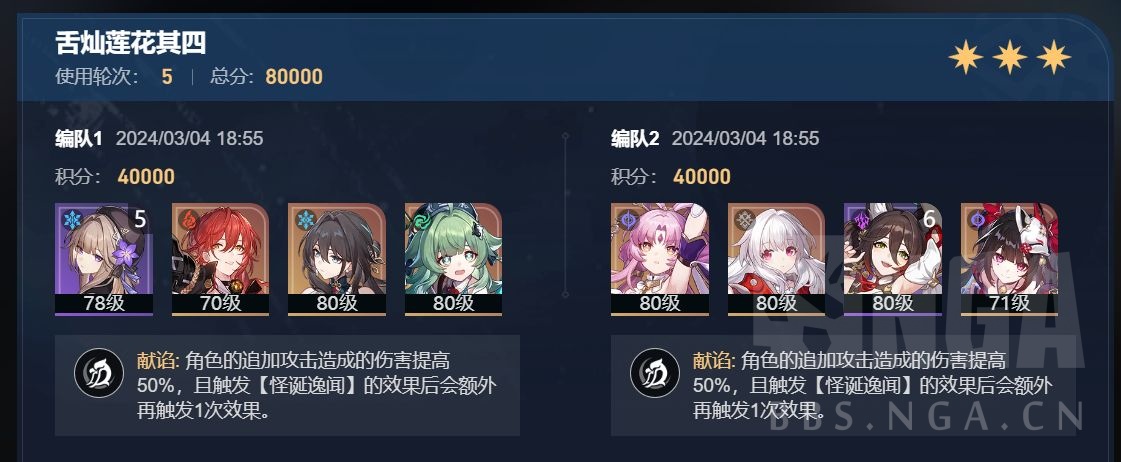Screen dimensions: 1121x462
Task: Select the pink-haired level 80 character
Action: click(660, 259)
